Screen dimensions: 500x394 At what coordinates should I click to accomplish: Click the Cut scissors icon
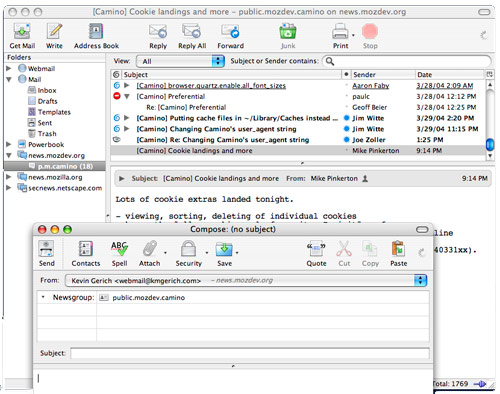pyautogui.click(x=344, y=249)
